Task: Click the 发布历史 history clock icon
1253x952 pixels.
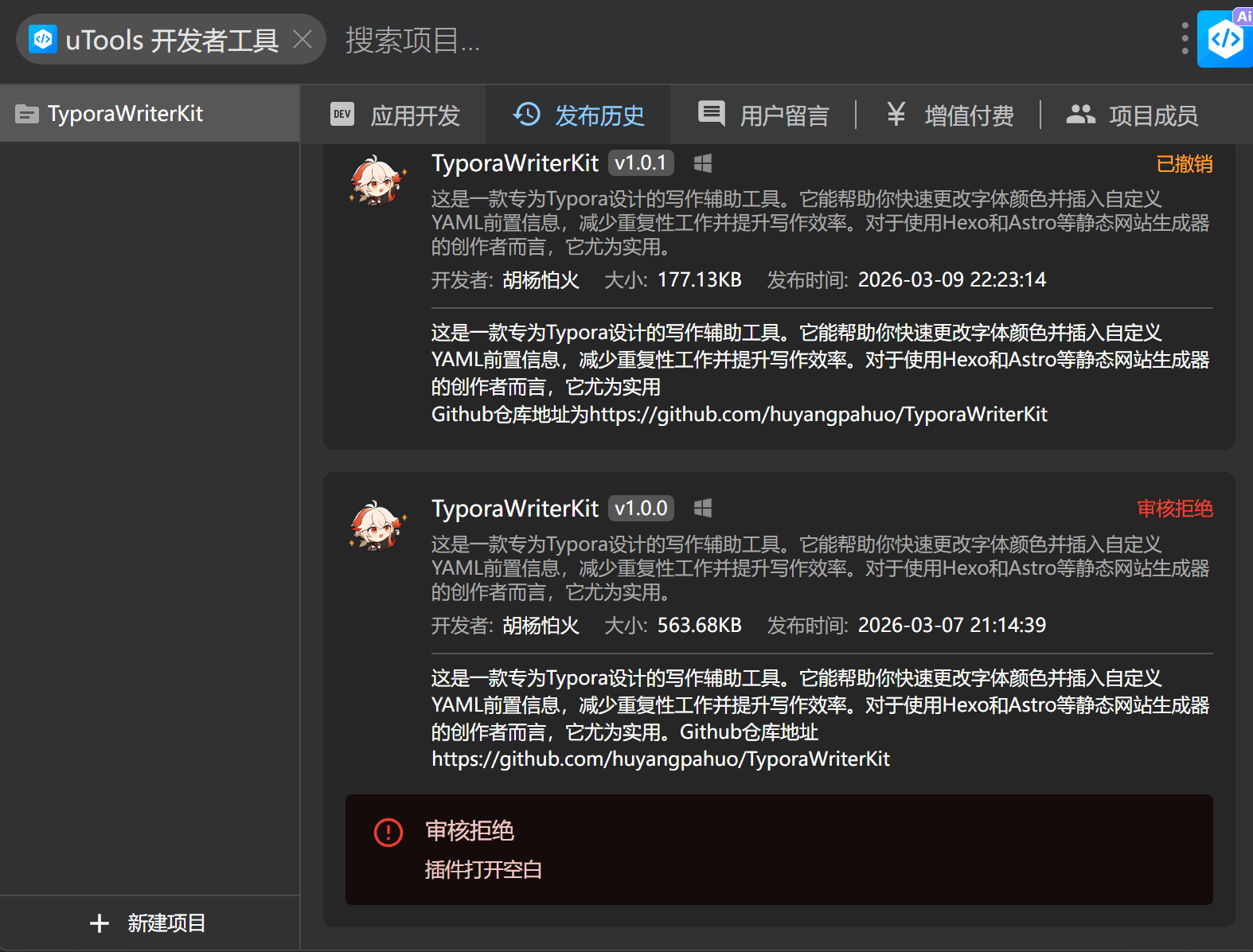Action: tap(526, 115)
